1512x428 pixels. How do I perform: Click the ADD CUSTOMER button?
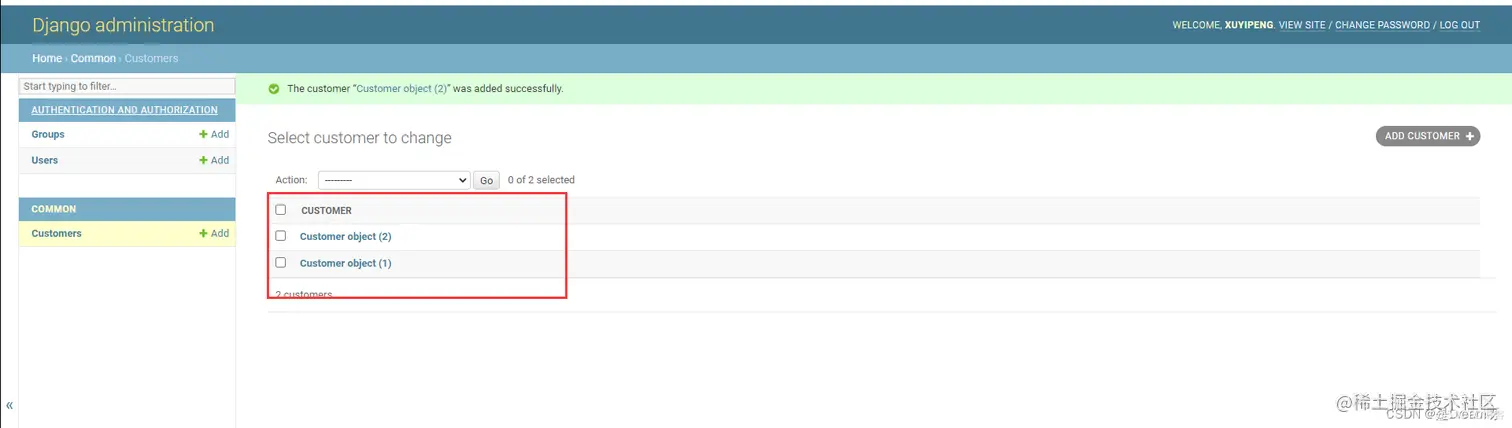click(x=1428, y=136)
